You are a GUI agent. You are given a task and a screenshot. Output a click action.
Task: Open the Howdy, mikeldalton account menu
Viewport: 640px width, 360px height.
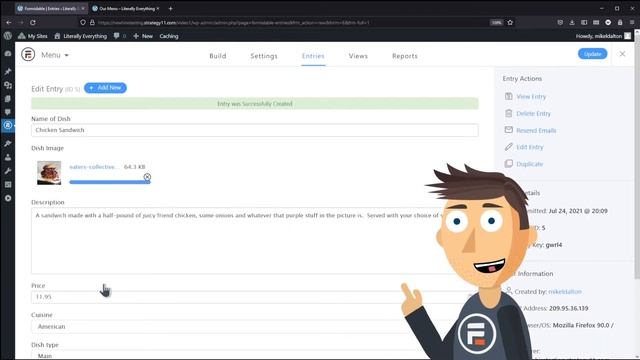(603, 36)
